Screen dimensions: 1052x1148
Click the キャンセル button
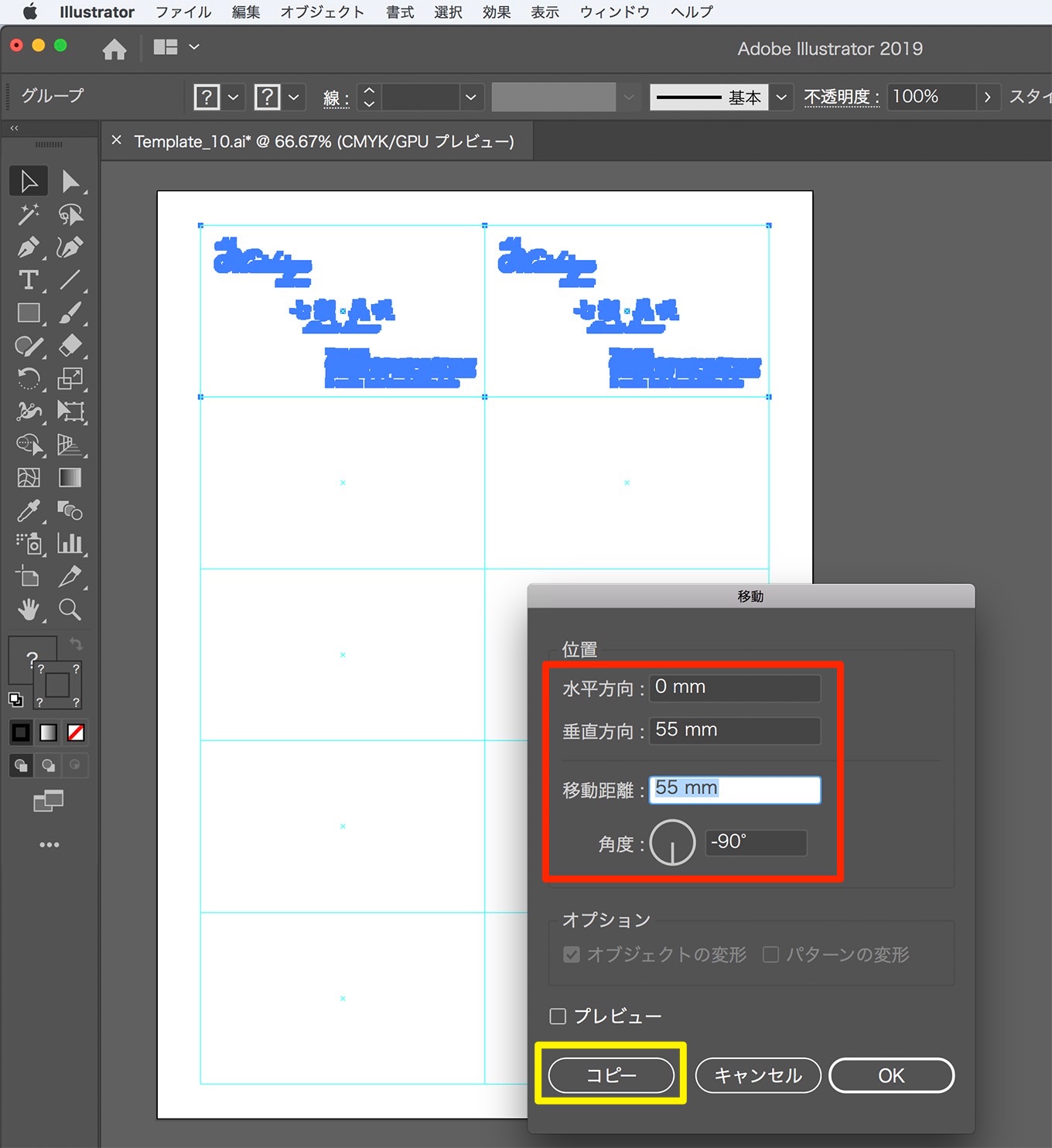tap(758, 1075)
